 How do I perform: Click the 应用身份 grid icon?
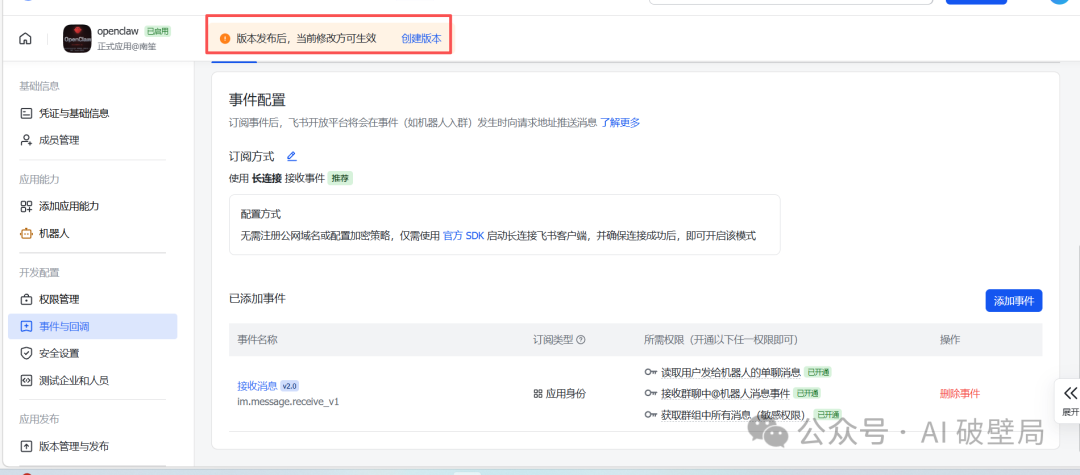click(x=538, y=394)
